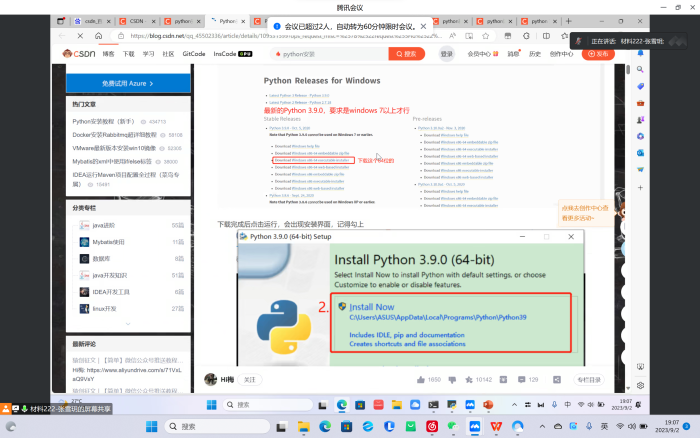Image resolution: width=700 pixels, height=438 pixels.
Task: Click the CSDN logo
Action: [79, 54]
